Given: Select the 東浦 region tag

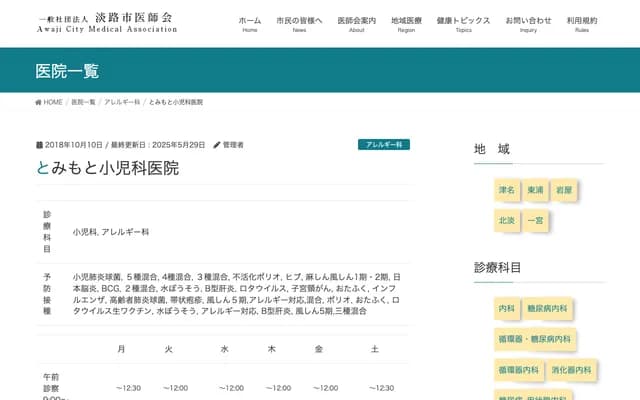Looking at the screenshot, I should point(536,189).
